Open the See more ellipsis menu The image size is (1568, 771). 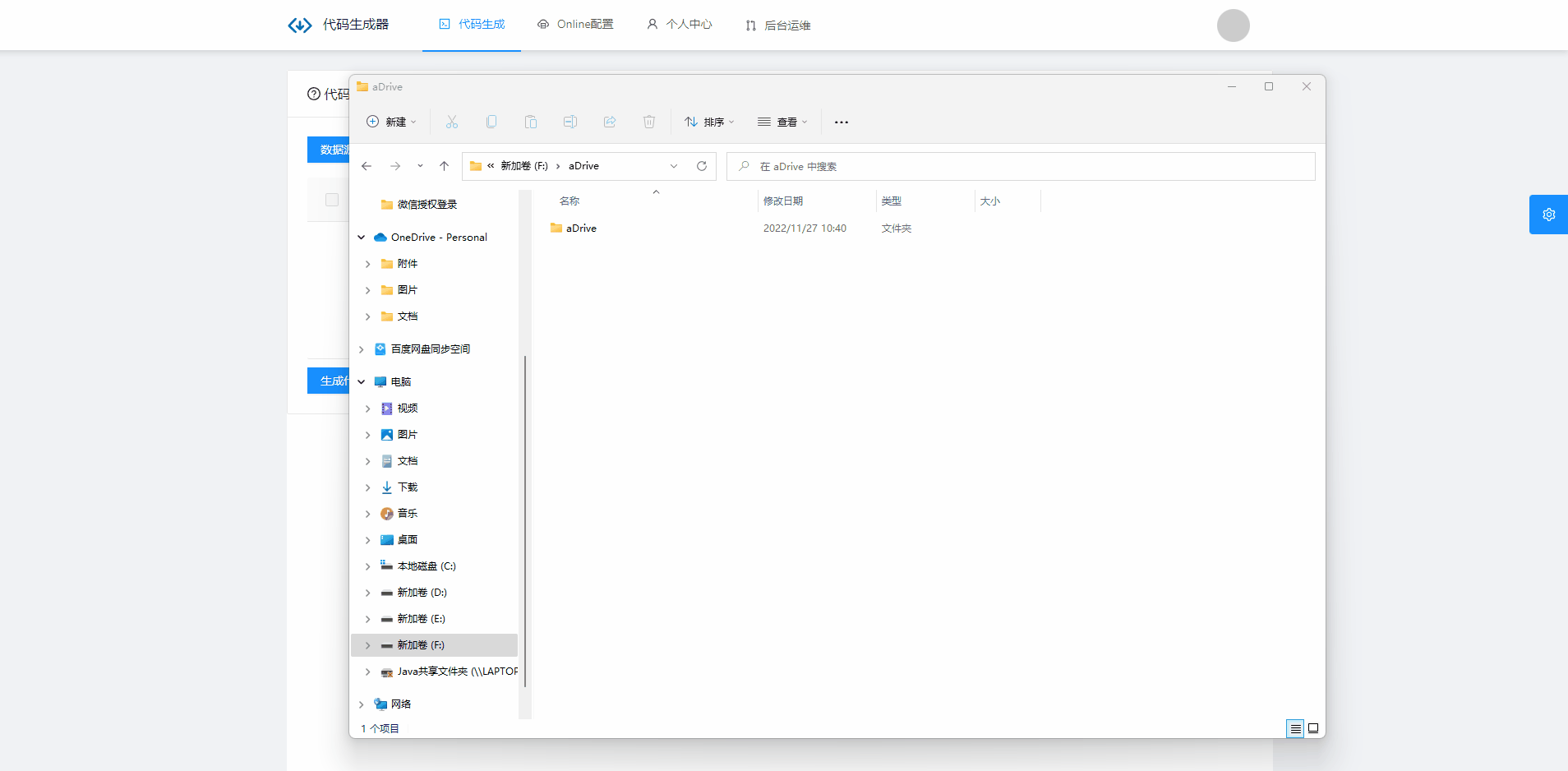tap(842, 122)
